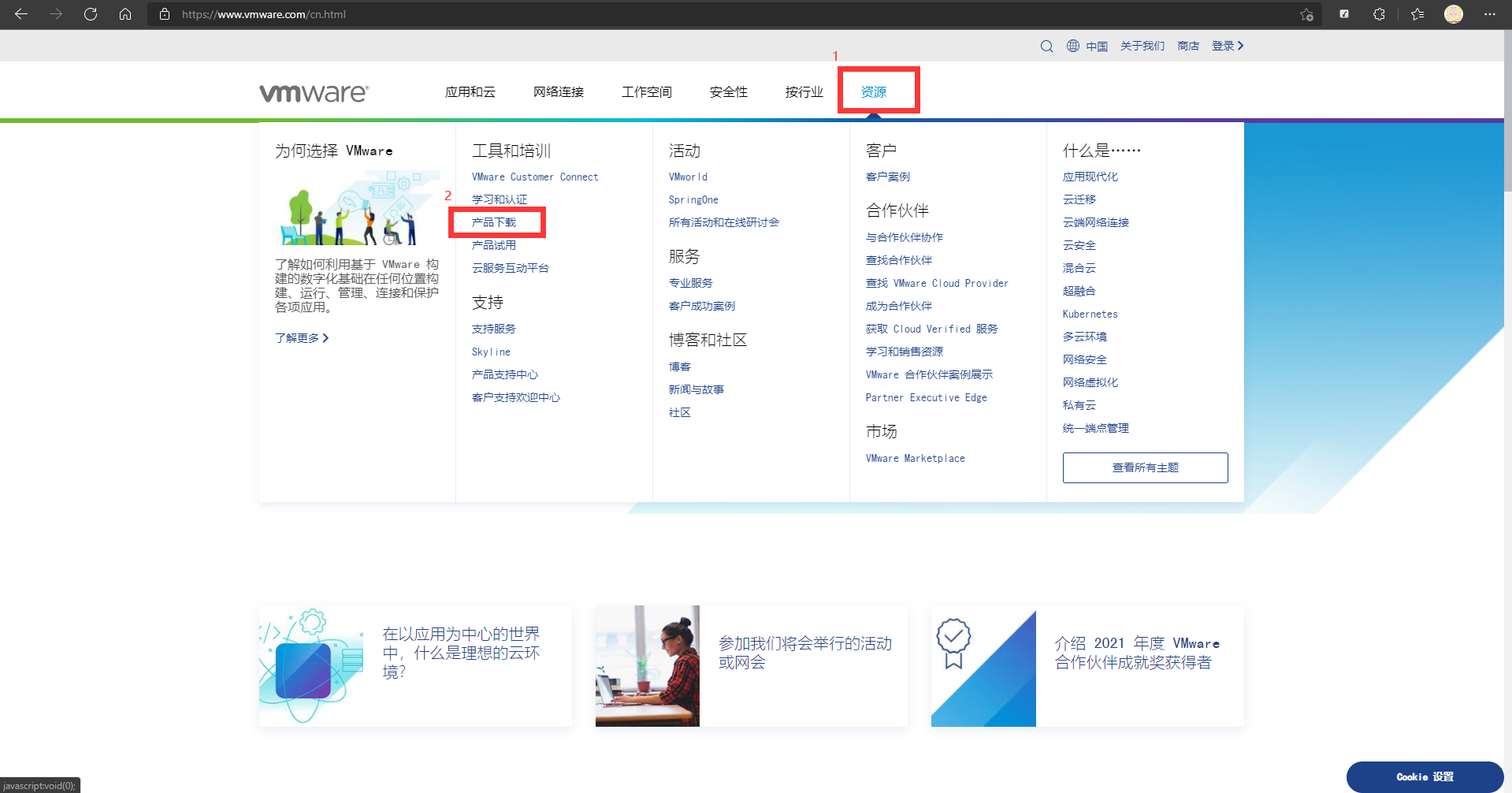Image resolution: width=1512 pixels, height=793 pixels.
Task: Open 获取 Cloud Verified 服务 link
Action: click(x=932, y=329)
